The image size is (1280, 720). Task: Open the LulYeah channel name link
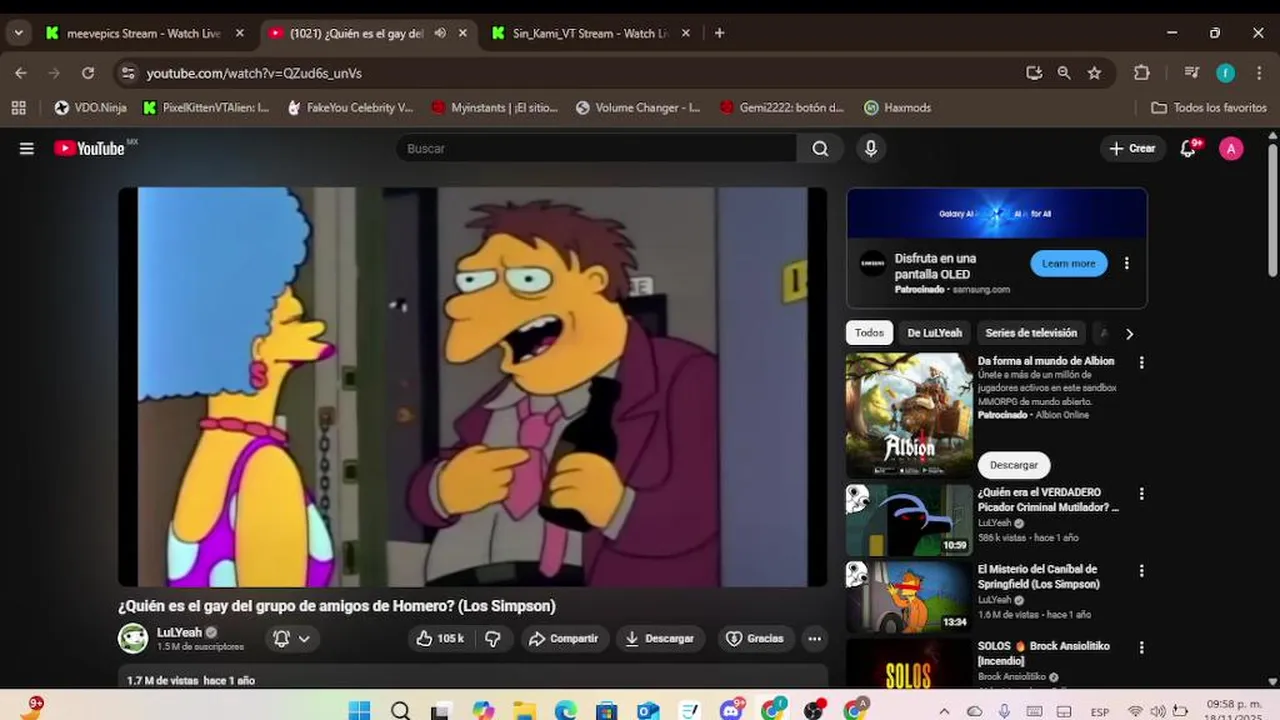coord(180,632)
